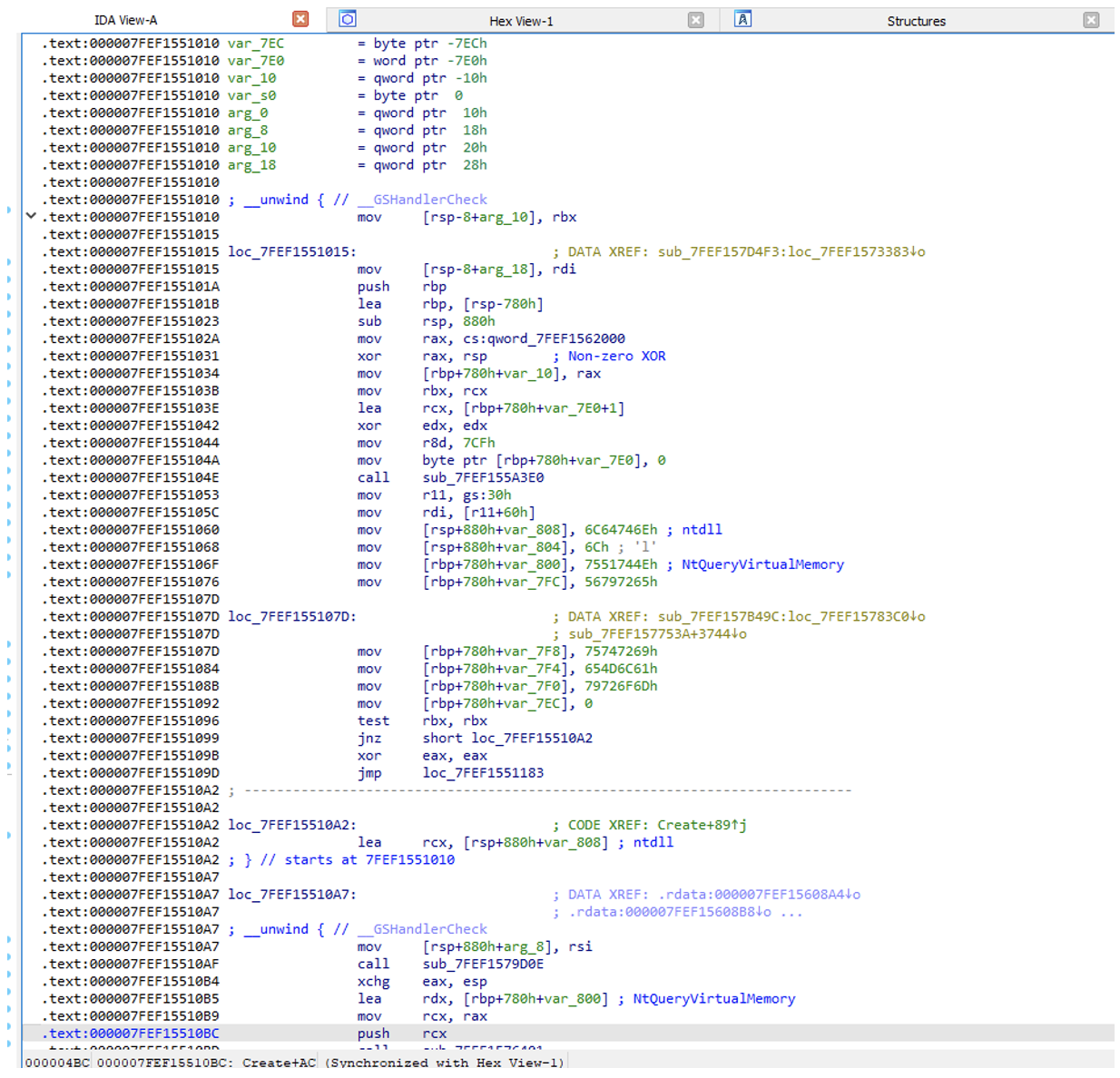
Task: Collapse the function at address 7FEF1551010
Action: [31, 216]
